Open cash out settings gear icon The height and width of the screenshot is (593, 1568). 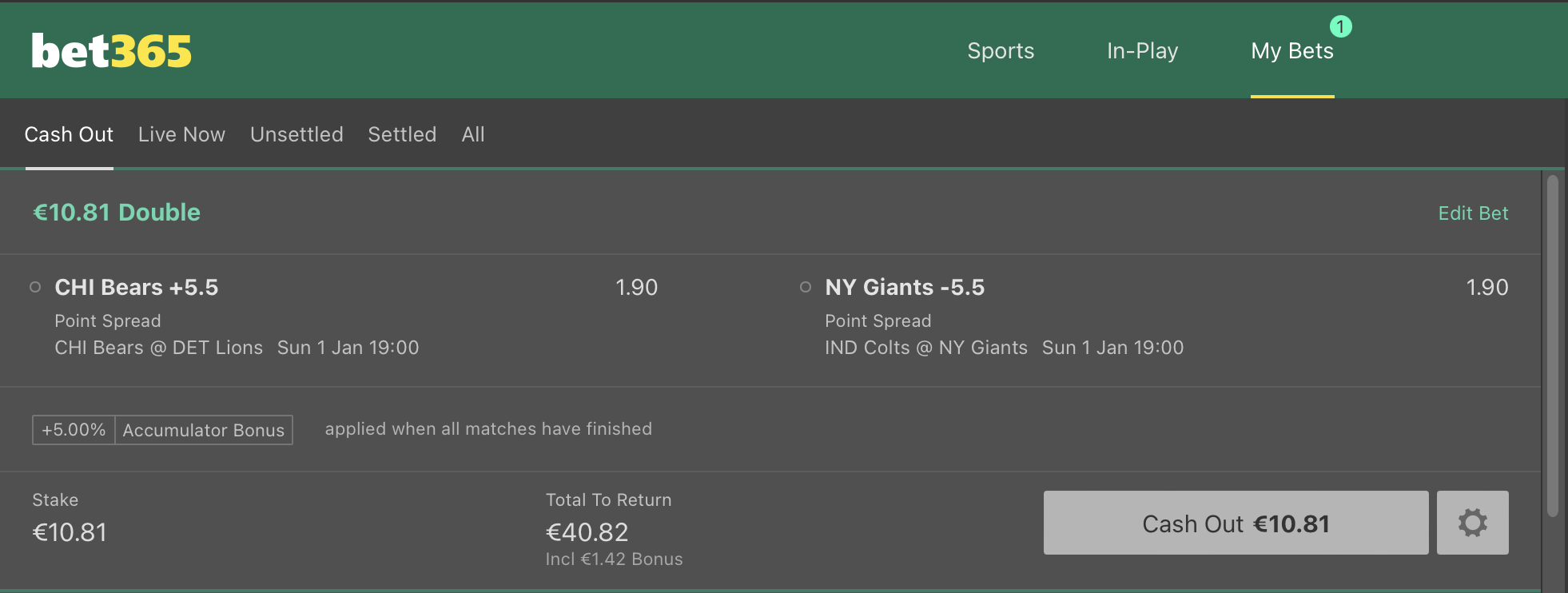[x=1472, y=523]
